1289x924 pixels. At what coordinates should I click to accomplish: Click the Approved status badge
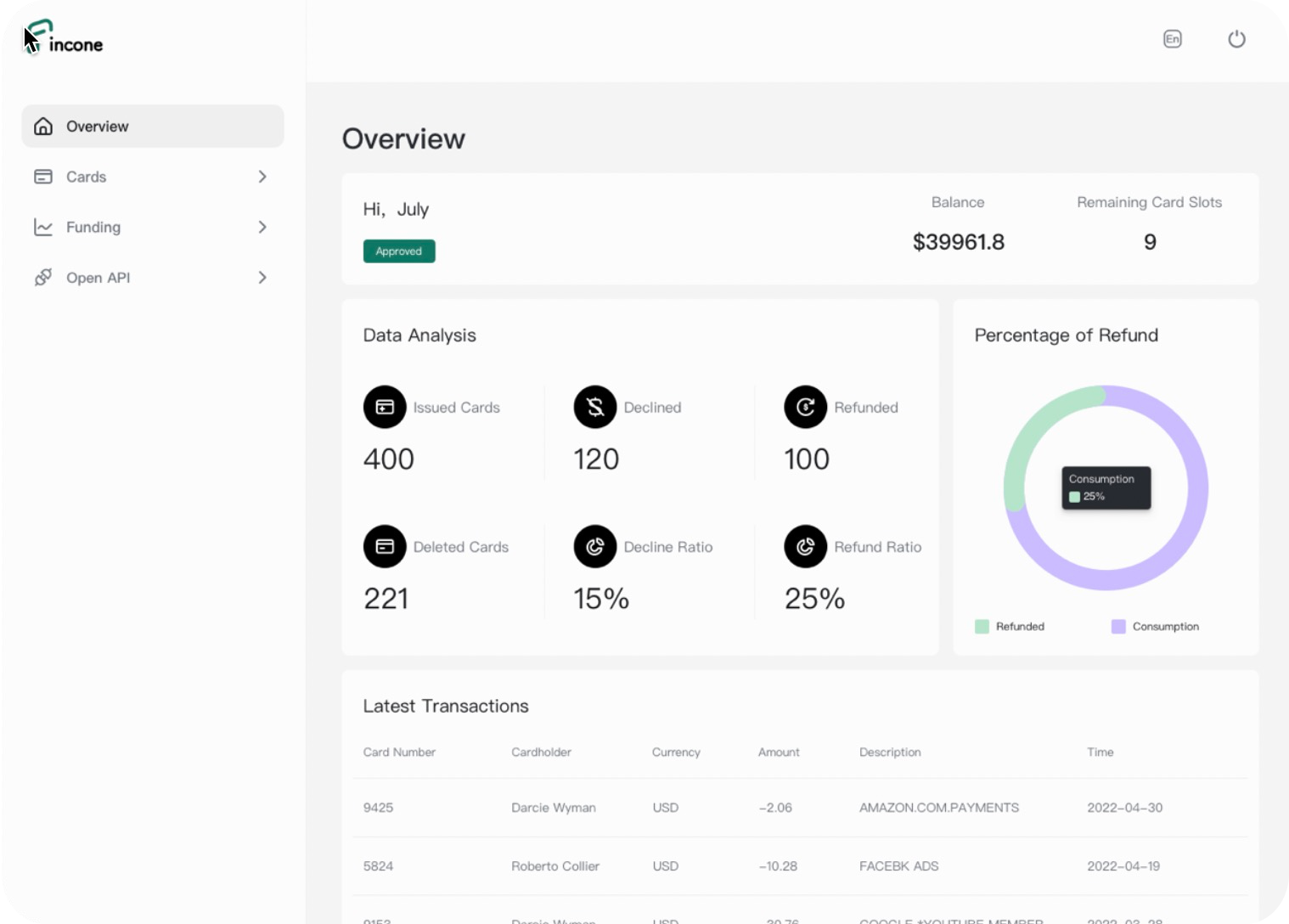coord(399,251)
